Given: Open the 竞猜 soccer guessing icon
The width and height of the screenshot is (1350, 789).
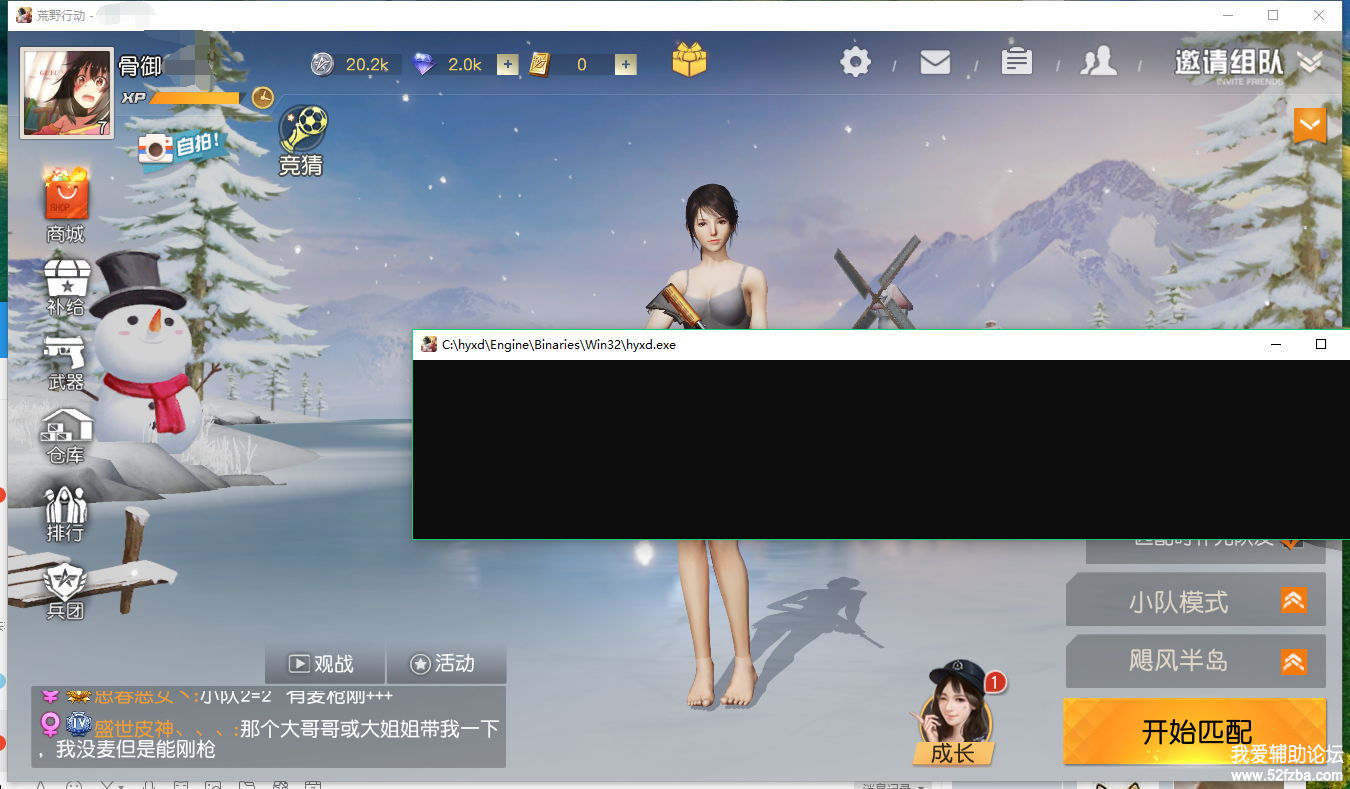Looking at the screenshot, I should [x=301, y=140].
